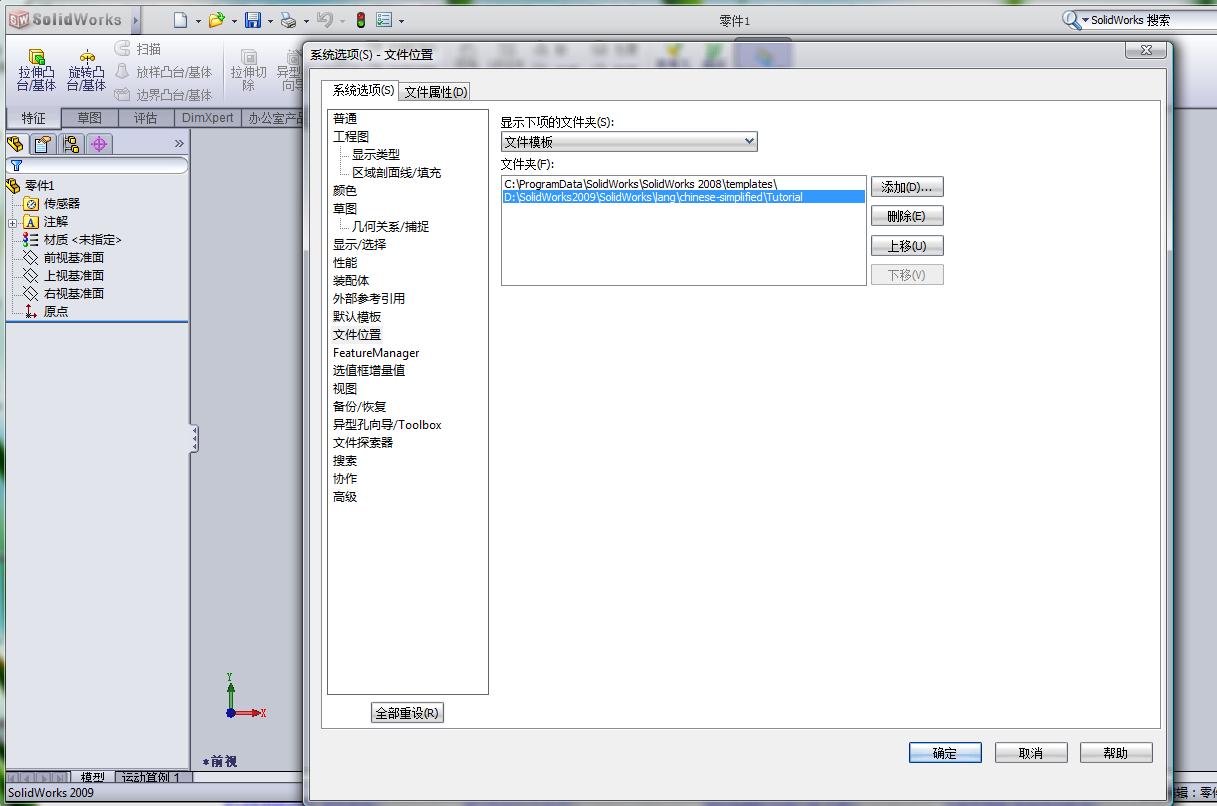Click the 全部重设(R) button
Viewport: 1217px width, 806px height.
[x=407, y=713]
